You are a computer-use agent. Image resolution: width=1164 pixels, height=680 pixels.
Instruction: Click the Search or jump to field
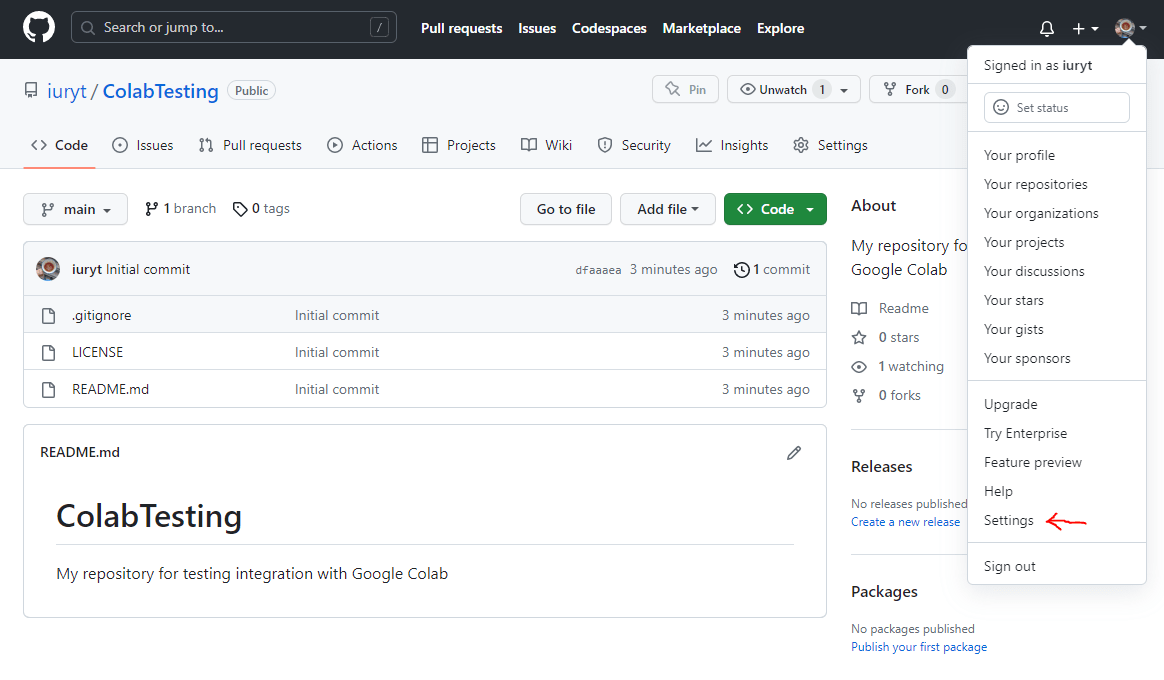pos(233,27)
